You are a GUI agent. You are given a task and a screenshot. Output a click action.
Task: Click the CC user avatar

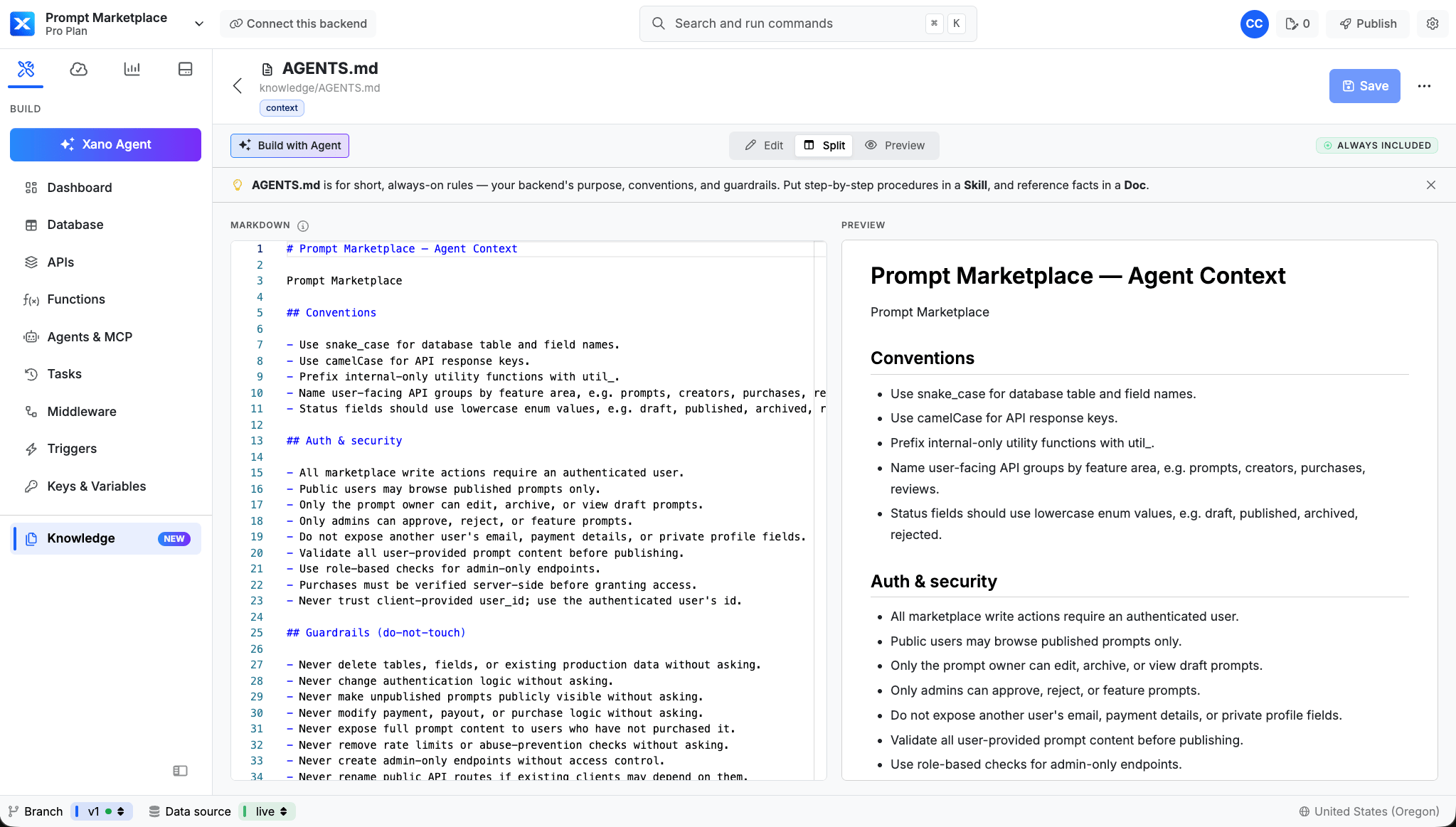(x=1254, y=23)
